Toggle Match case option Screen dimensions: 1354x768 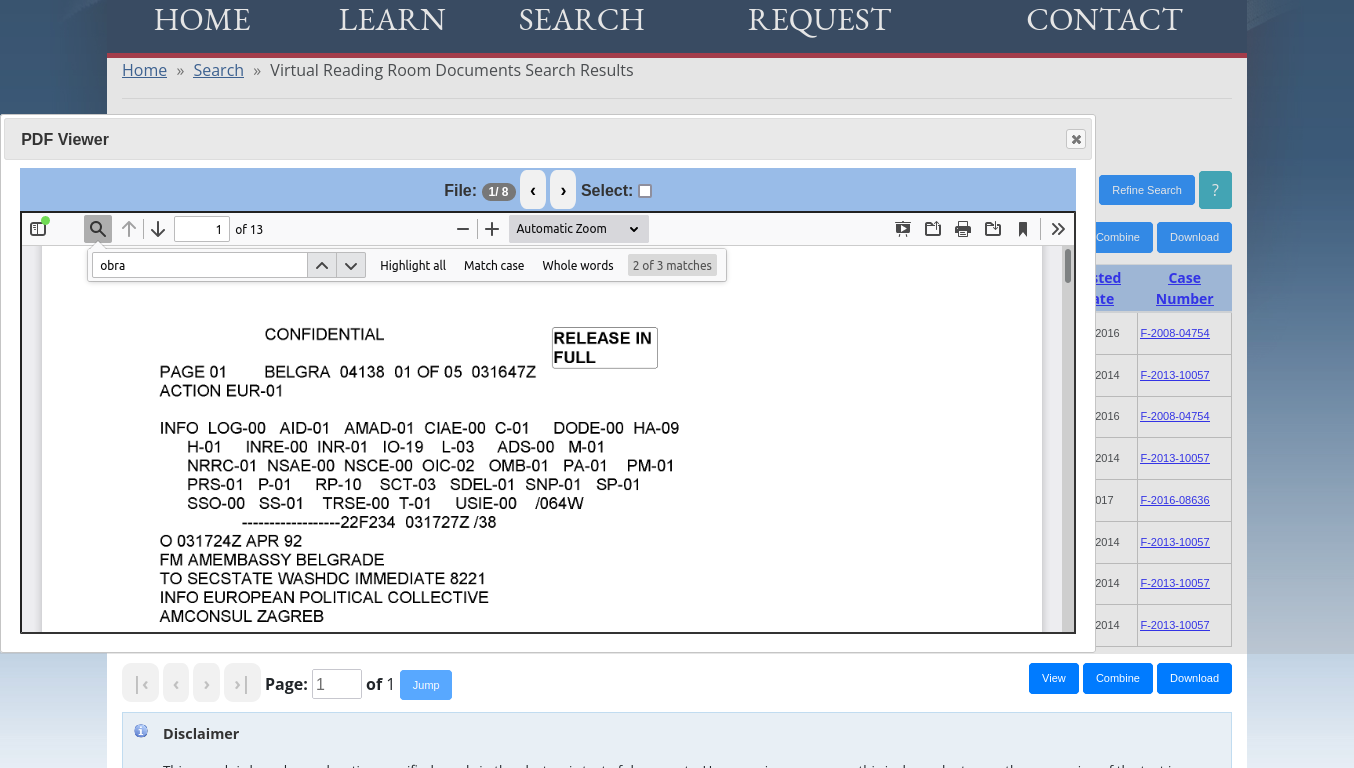click(494, 265)
